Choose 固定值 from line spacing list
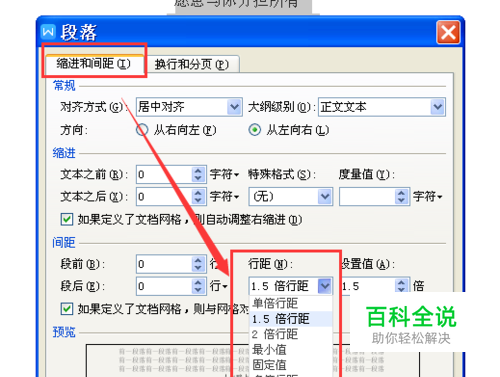Viewport: 500px width, 377px height. coord(291,365)
